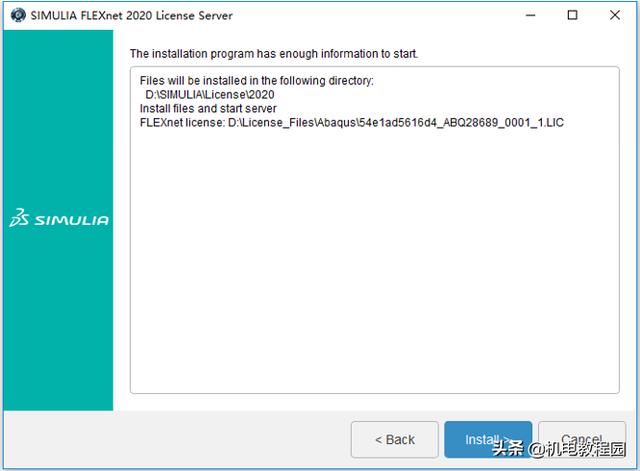
Task: Click the window title 'SIMULIA FLEXnet 2020 License Server'
Action: click(x=131, y=16)
